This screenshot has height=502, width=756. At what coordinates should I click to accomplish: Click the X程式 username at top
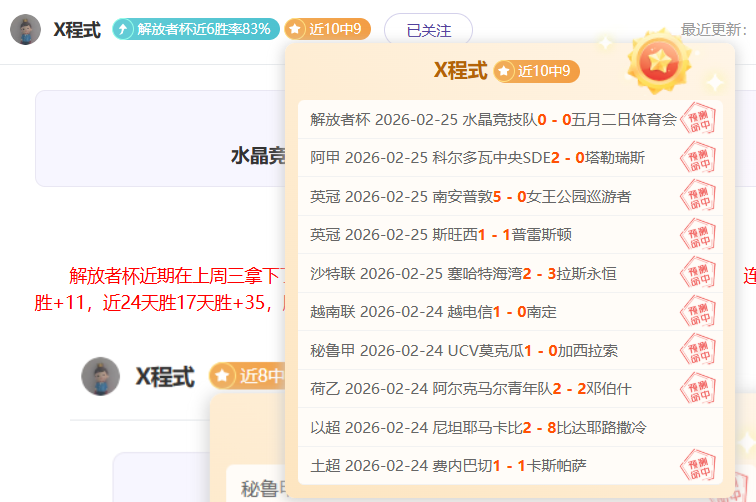(x=77, y=30)
